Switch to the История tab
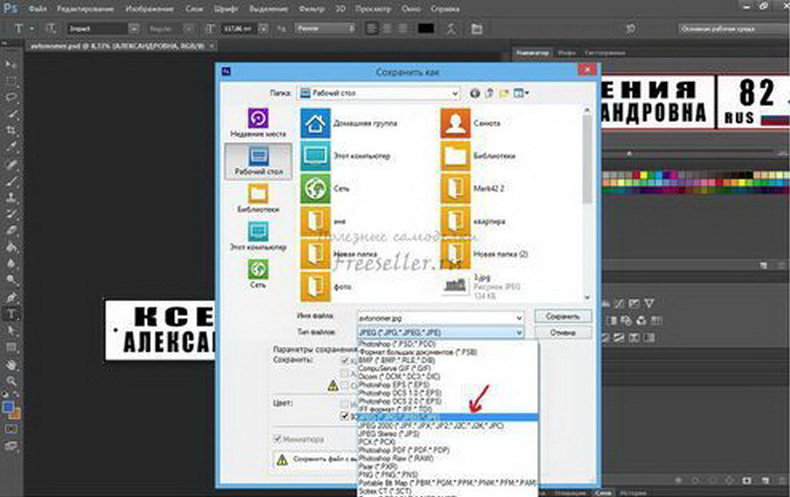This screenshot has width=790, height=497. click(x=633, y=492)
